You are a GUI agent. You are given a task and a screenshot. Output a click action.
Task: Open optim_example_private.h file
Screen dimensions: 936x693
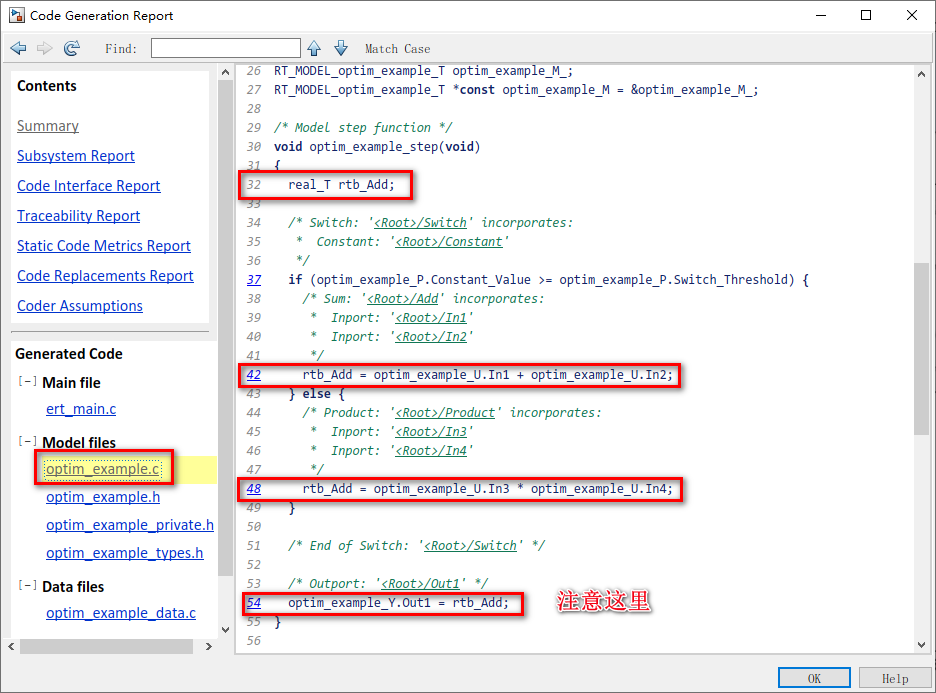pyautogui.click(x=130, y=525)
